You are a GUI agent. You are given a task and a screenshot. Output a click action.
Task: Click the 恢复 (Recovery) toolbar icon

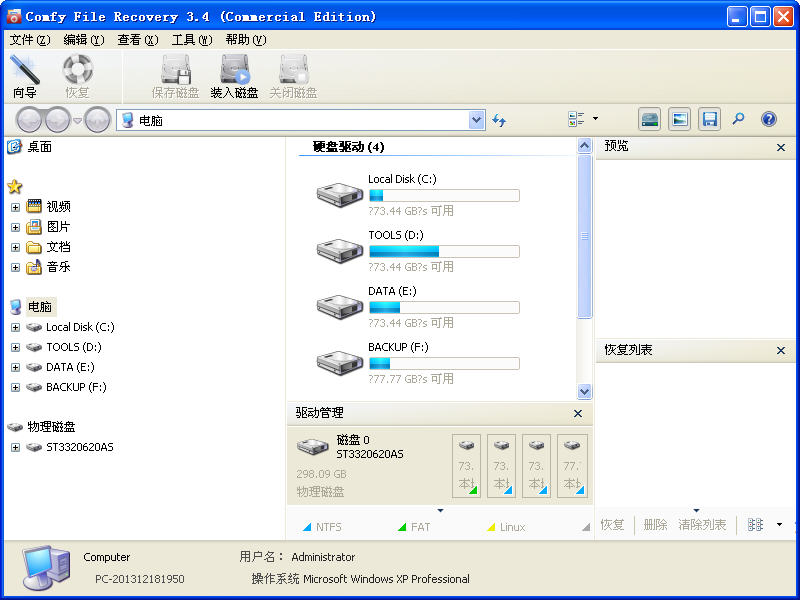[x=79, y=75]
